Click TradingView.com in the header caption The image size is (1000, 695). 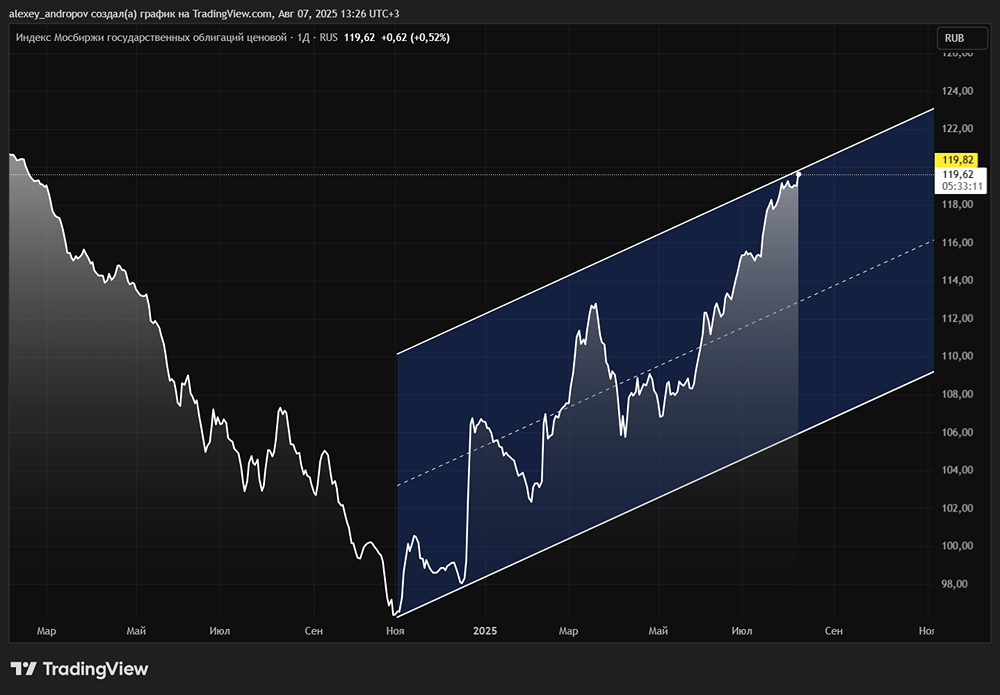[233, 13]
